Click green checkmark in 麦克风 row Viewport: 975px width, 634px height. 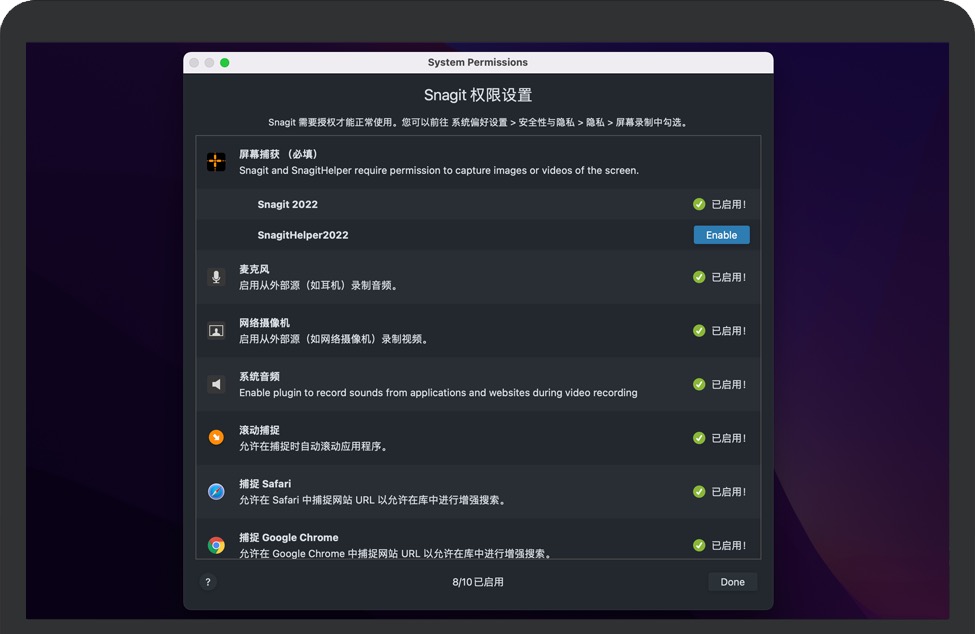point(699,277)
